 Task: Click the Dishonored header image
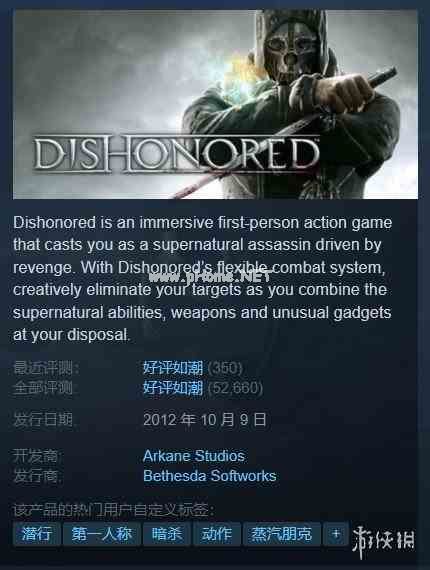coord(215,104)
